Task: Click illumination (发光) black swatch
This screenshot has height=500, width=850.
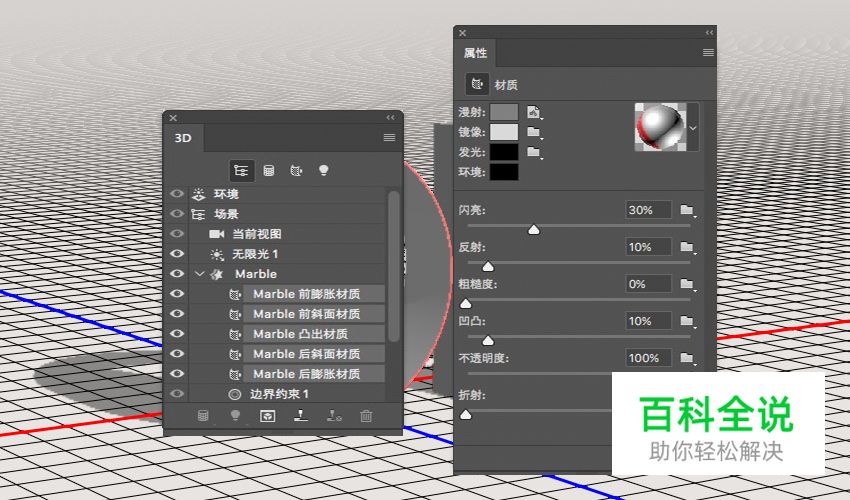Action: [x=504, y=152]
